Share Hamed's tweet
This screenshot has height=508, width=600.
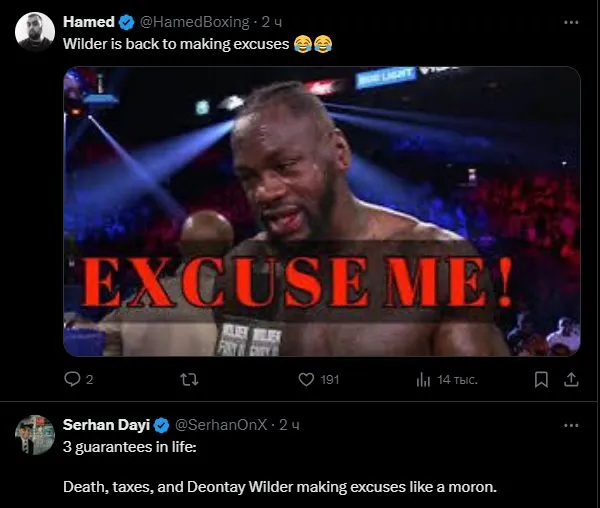click(x=571, y=380)
